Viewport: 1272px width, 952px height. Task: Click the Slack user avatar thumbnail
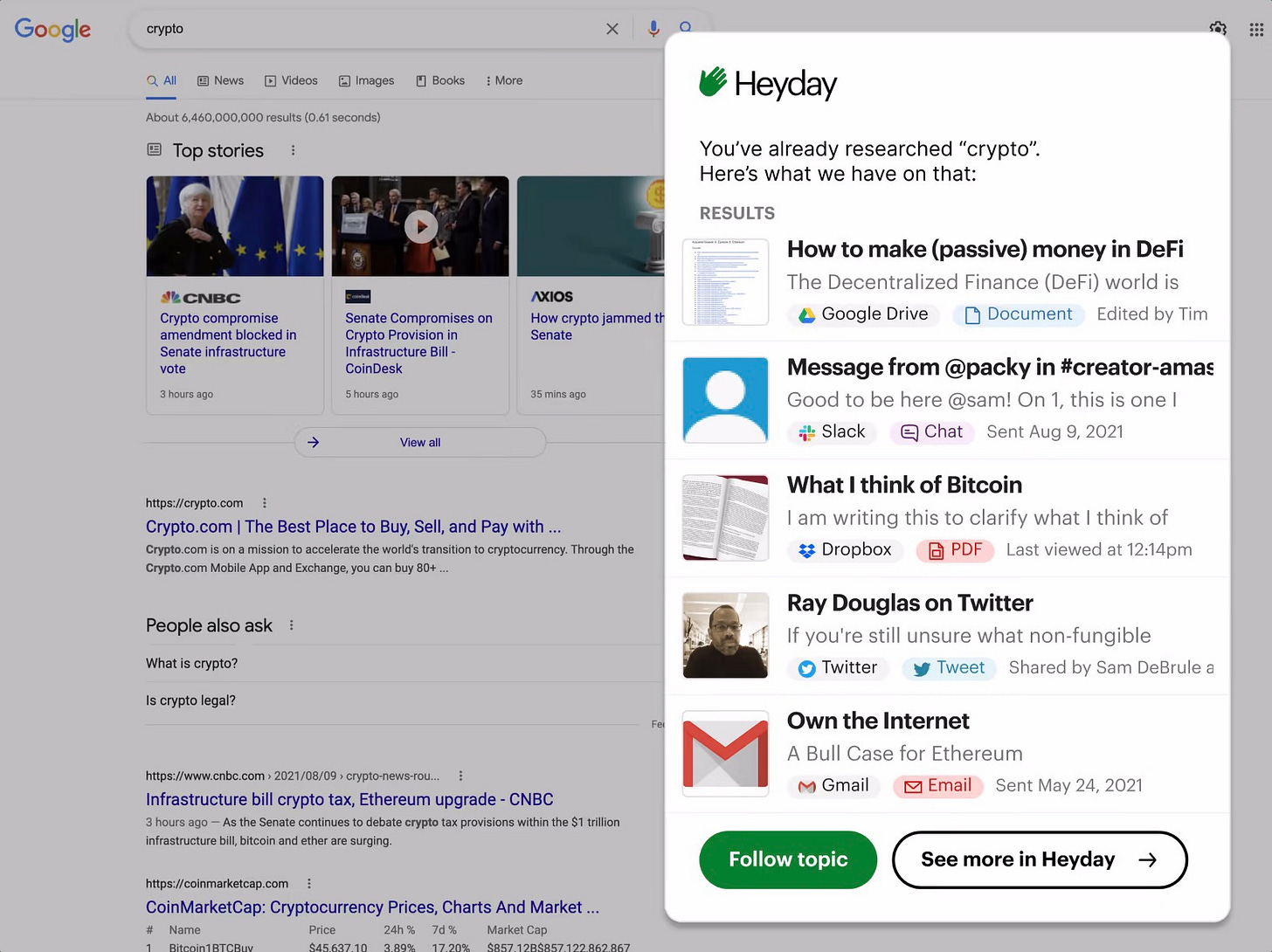point(725,400)
